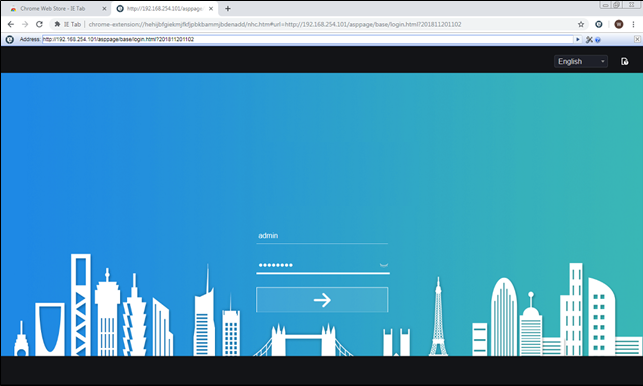The width and height of the screenshot is (643, 386).
Task: Open IE Tab help question mark
Action: [597, 40]
